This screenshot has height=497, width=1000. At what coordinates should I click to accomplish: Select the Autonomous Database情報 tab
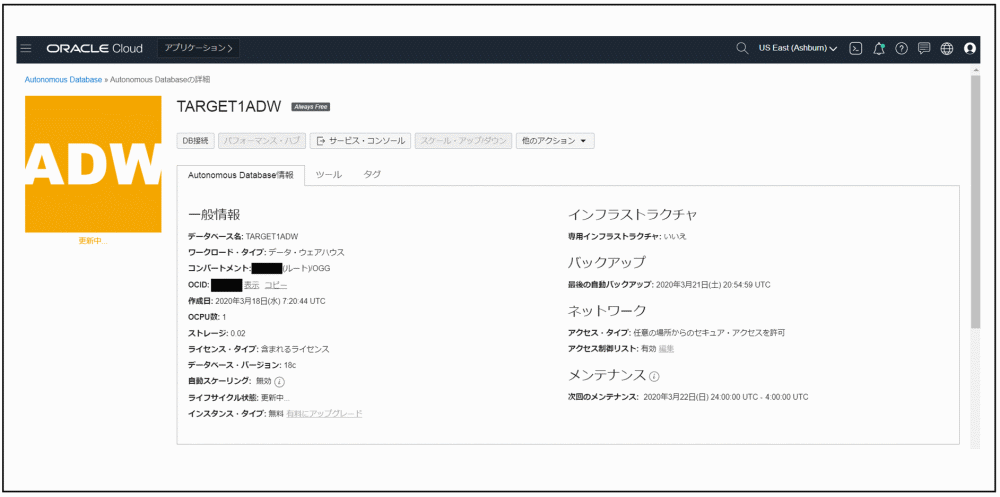tap(241, 175)
